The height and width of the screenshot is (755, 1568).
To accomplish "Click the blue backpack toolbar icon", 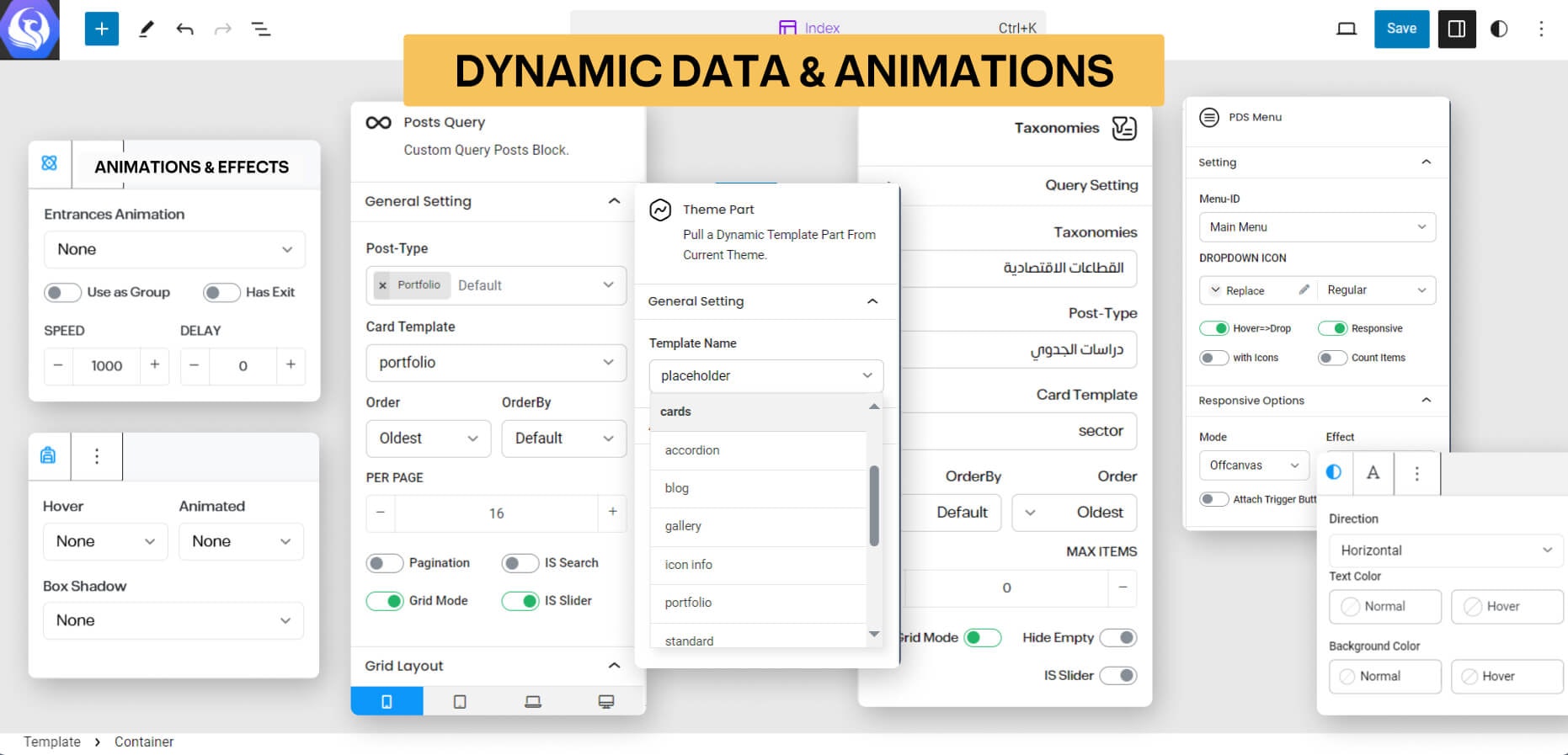I will pyautogui.click(x=49, y=455).
